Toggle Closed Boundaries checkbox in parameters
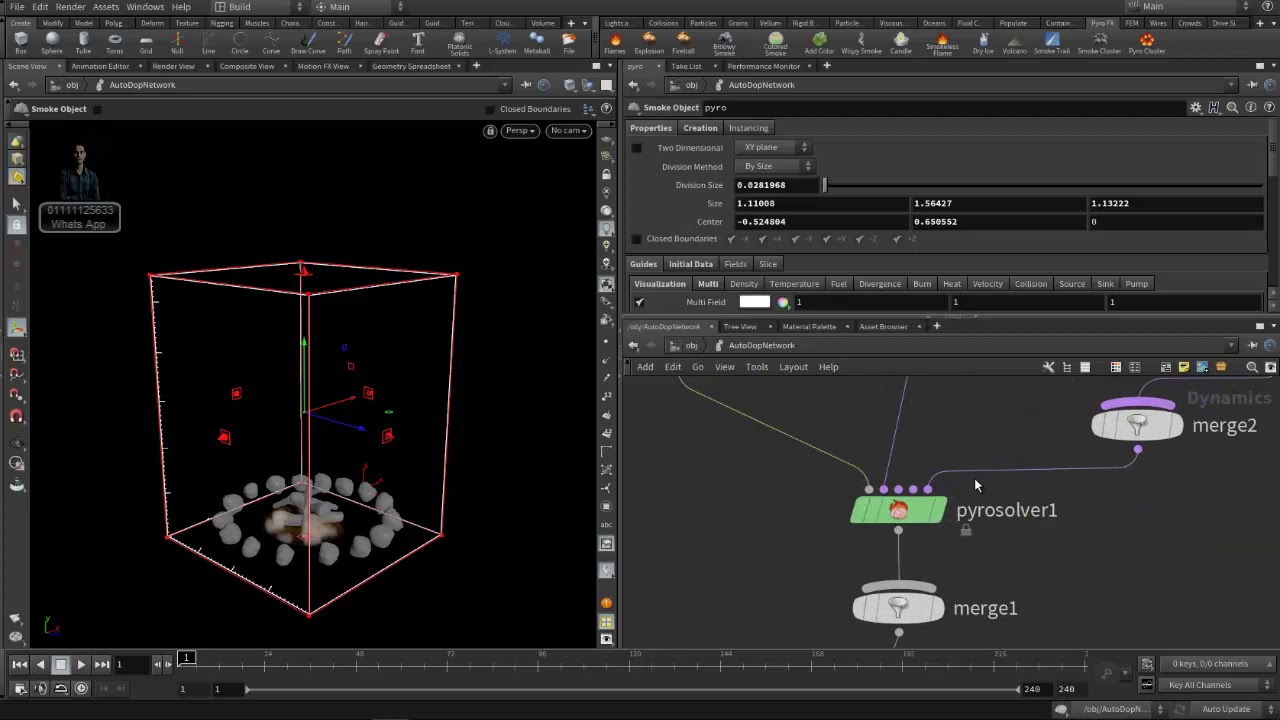The image size is (1280, 720). (636, 239)
